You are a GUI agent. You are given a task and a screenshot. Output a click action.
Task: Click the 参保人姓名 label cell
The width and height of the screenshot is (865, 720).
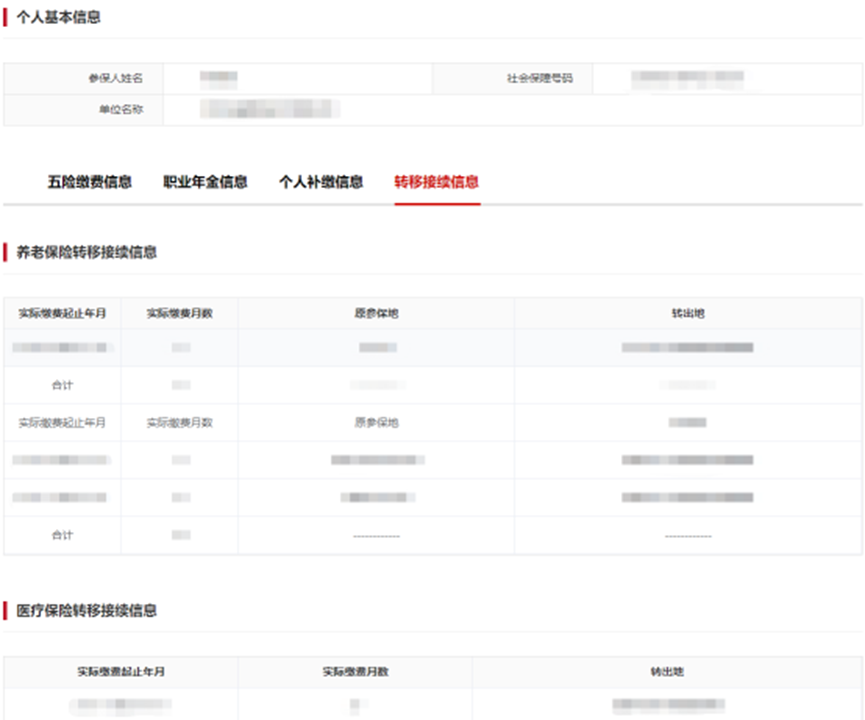(116, 78)
